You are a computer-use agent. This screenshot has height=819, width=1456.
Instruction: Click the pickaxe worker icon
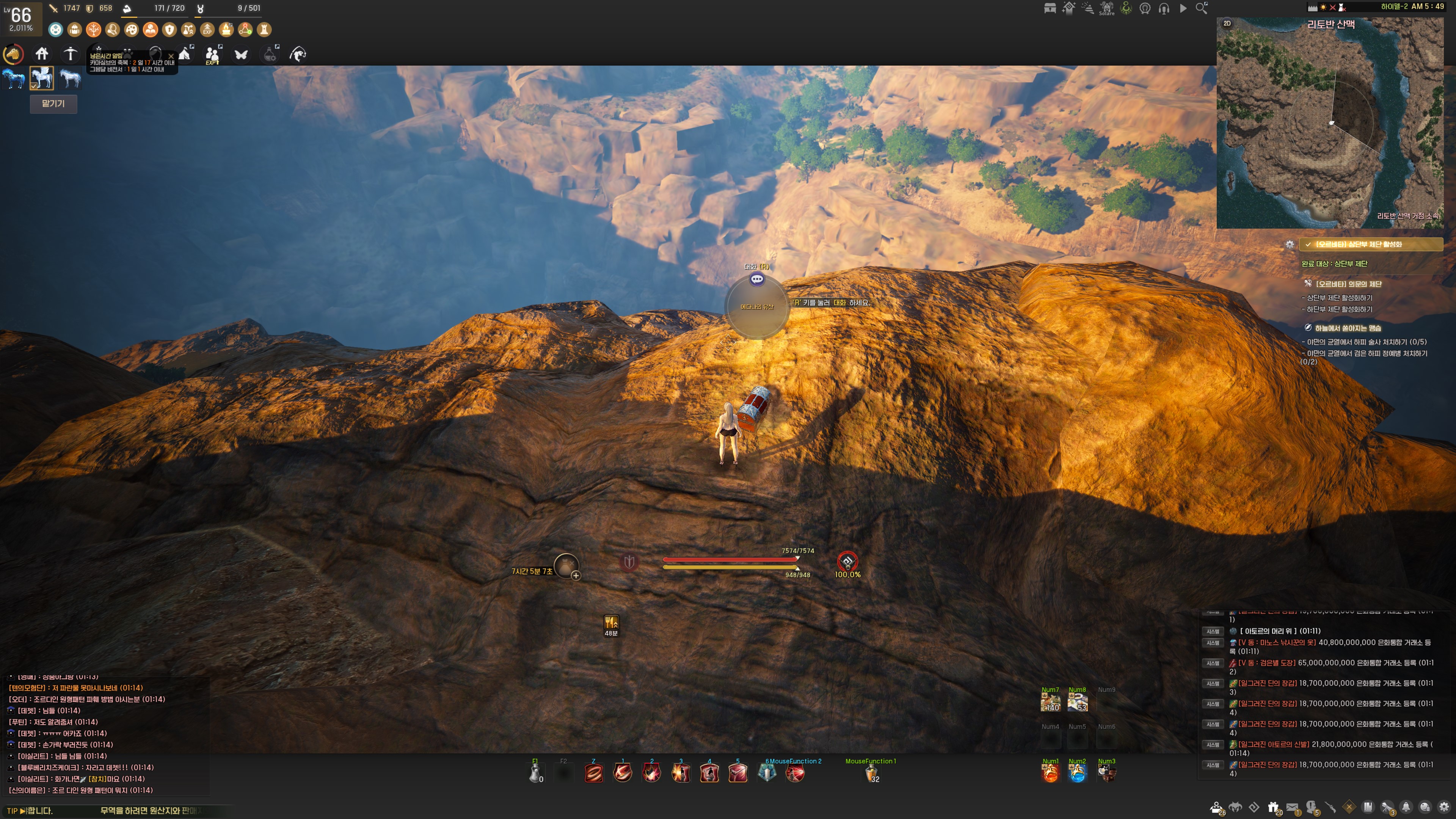70,54
